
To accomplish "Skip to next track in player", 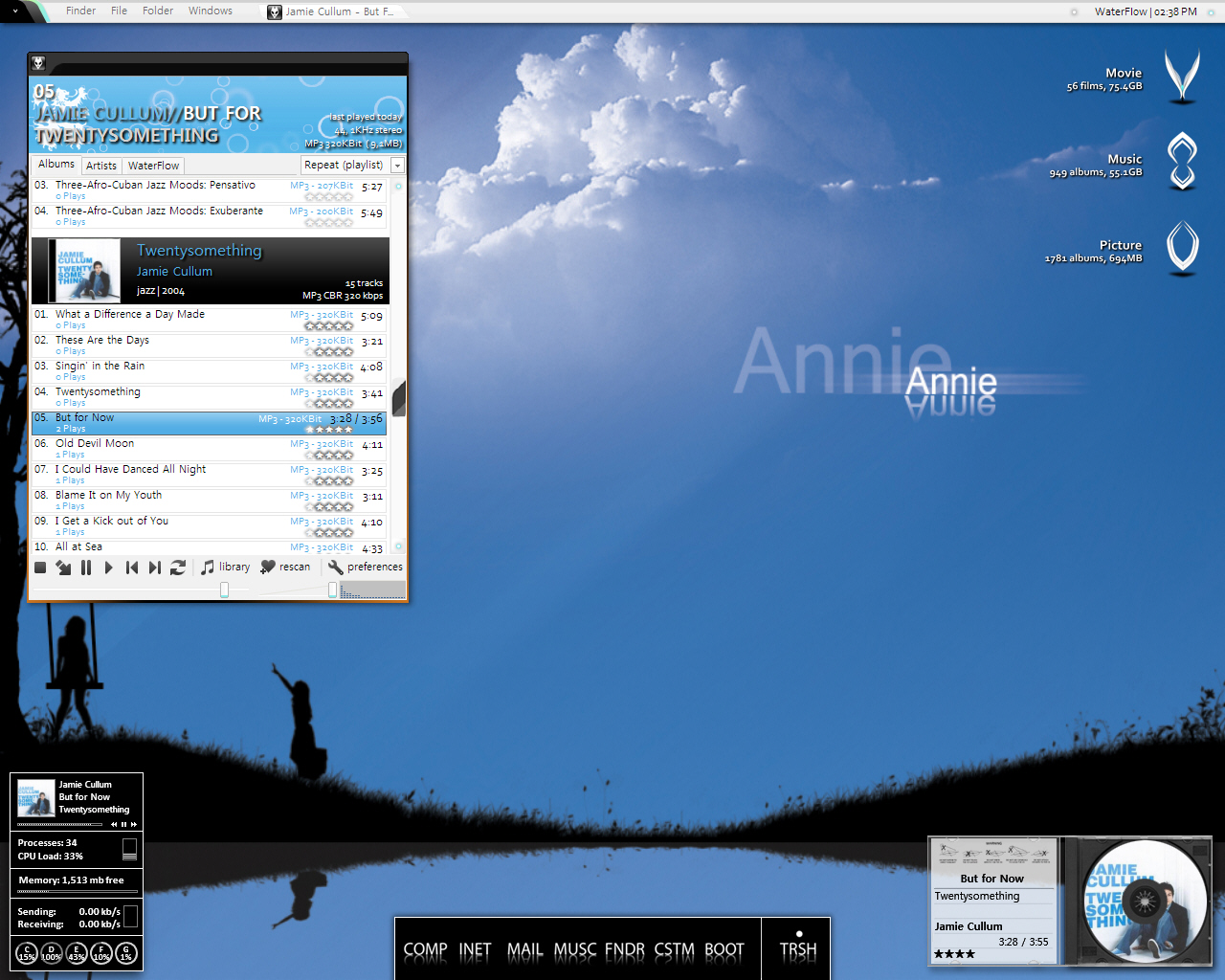I will tap(155, 568).
